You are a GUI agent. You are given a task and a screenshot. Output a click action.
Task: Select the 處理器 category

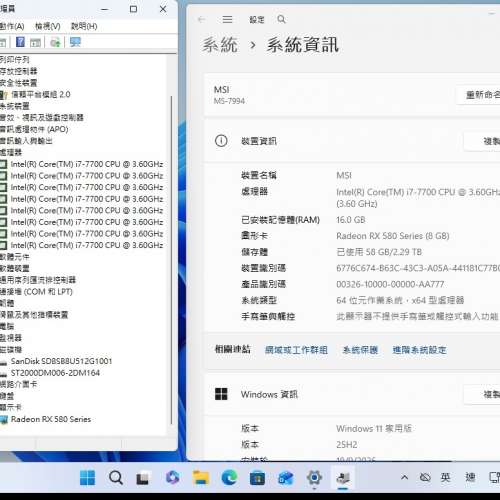(11, 152)
